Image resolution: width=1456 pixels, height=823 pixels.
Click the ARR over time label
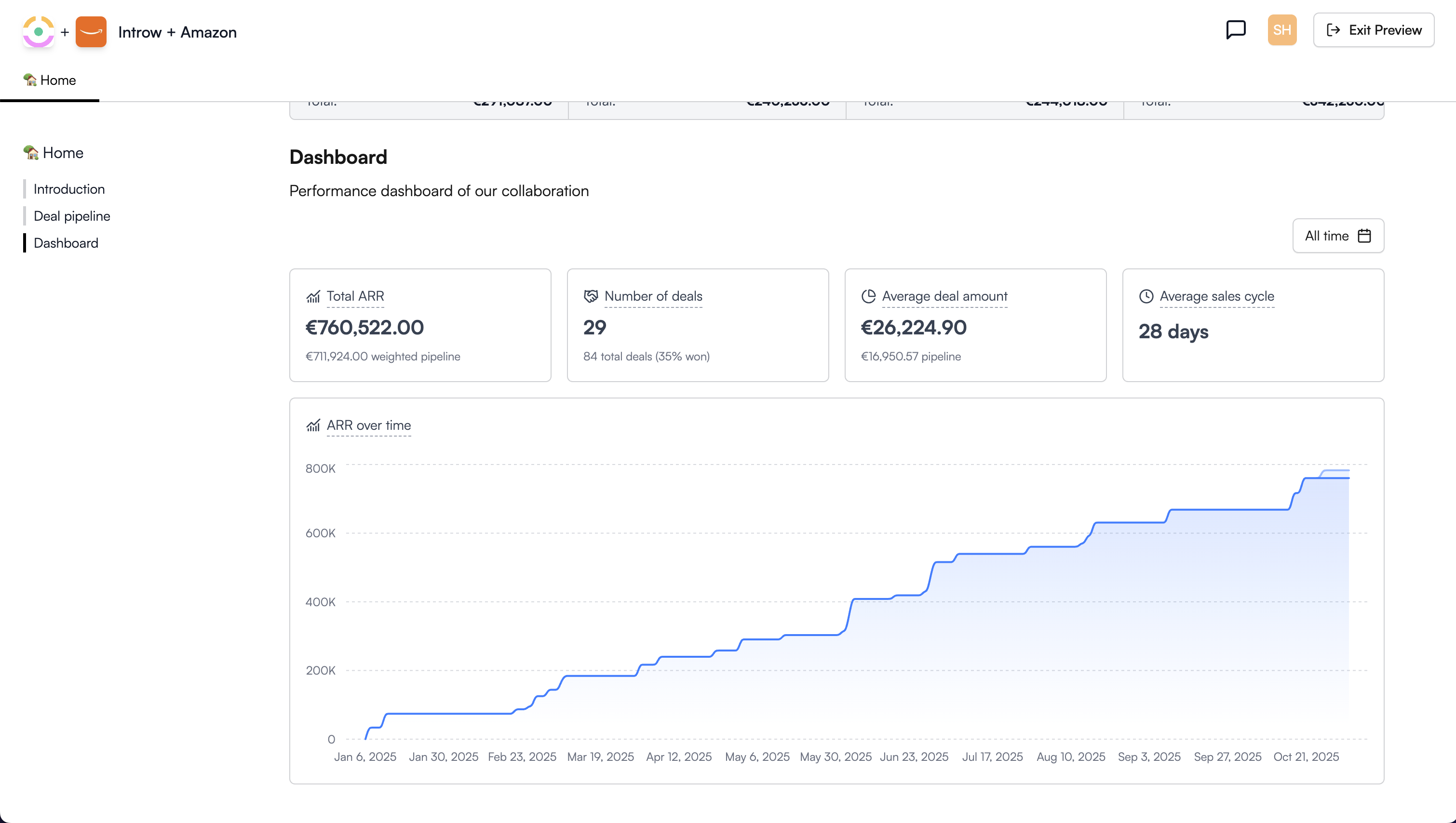pyautogui.click(x=369, y=425)
